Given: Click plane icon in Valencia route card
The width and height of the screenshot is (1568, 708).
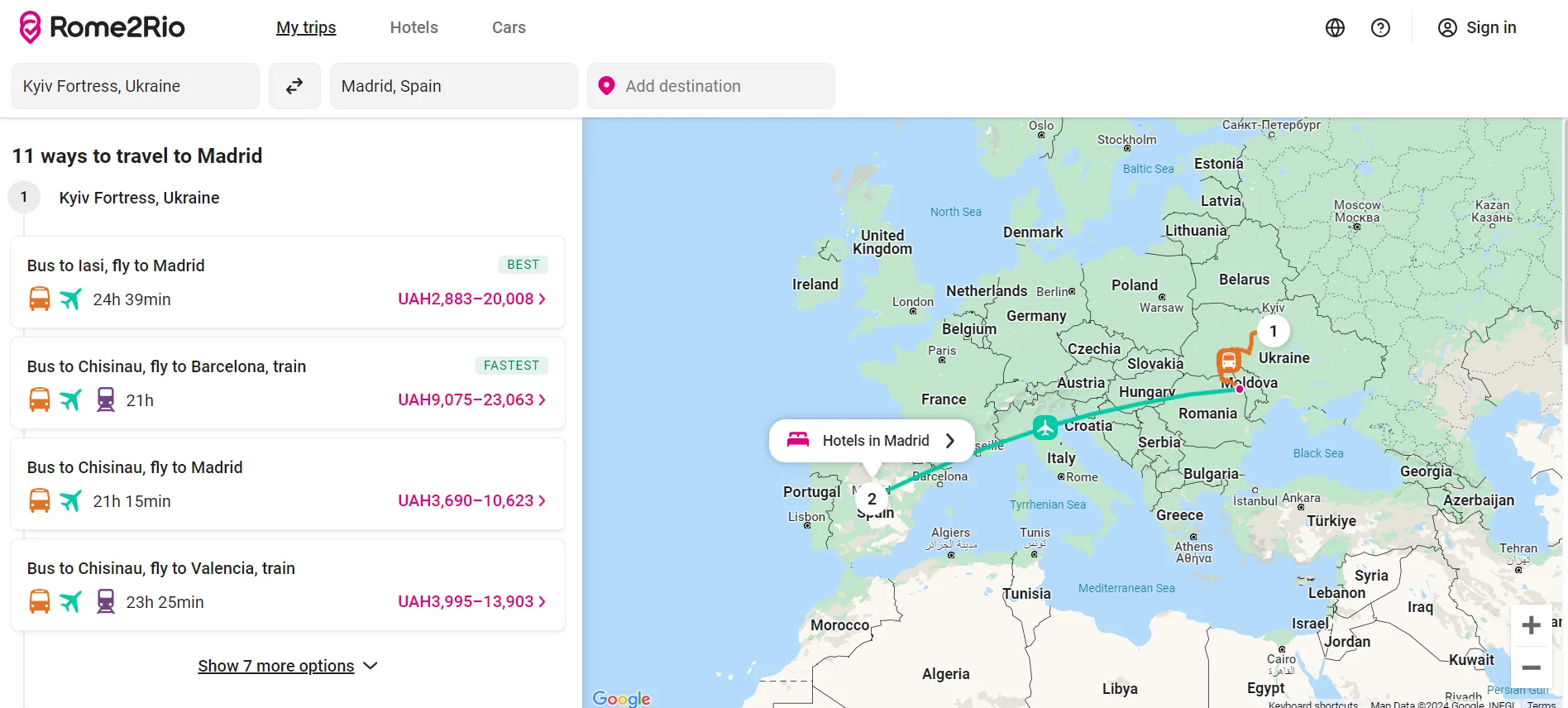Looking at the screenshot, I should click(71, 601).
